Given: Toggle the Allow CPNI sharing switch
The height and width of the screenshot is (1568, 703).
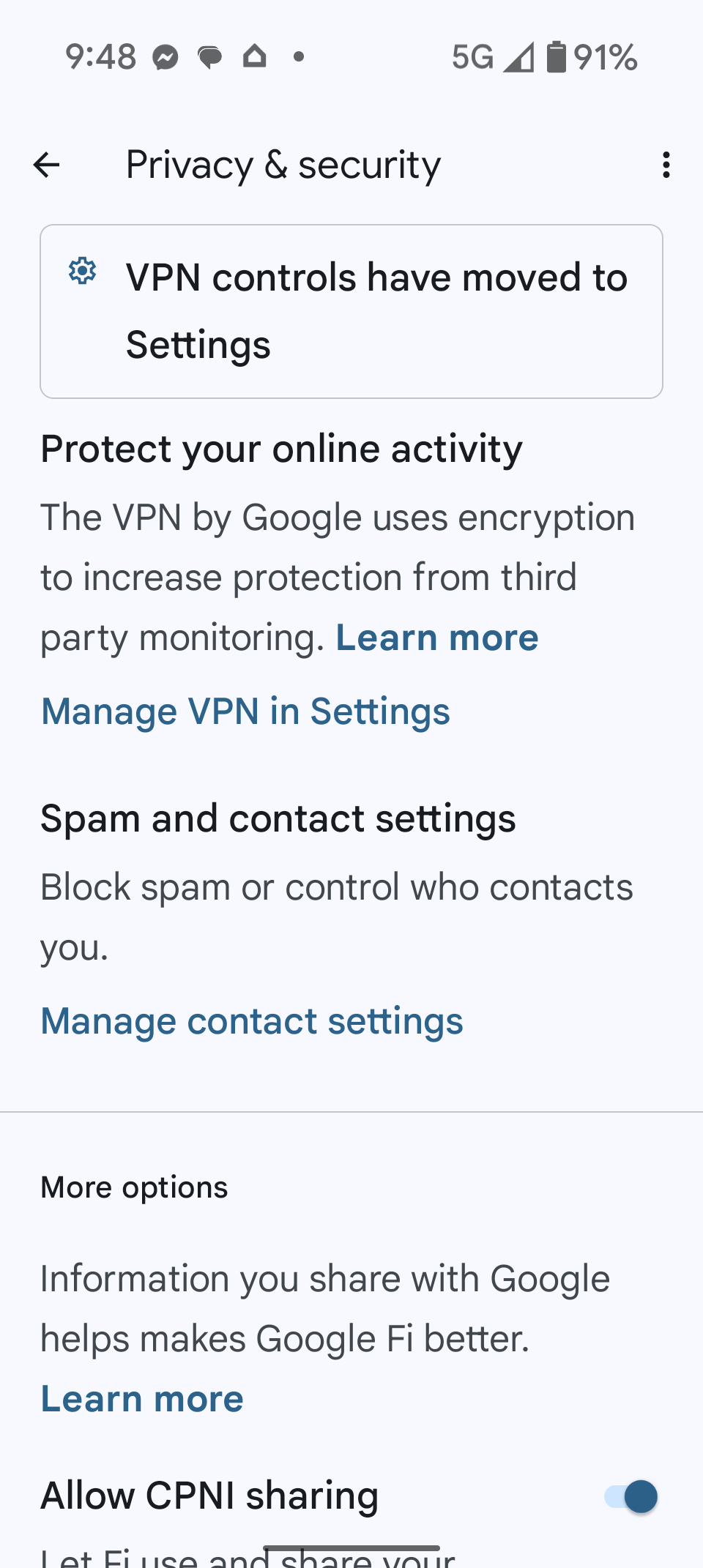Looking at the screenshot, I should [631, 1496].
